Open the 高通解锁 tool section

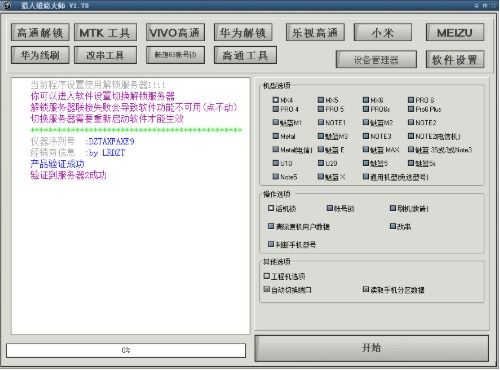(40, 32)
